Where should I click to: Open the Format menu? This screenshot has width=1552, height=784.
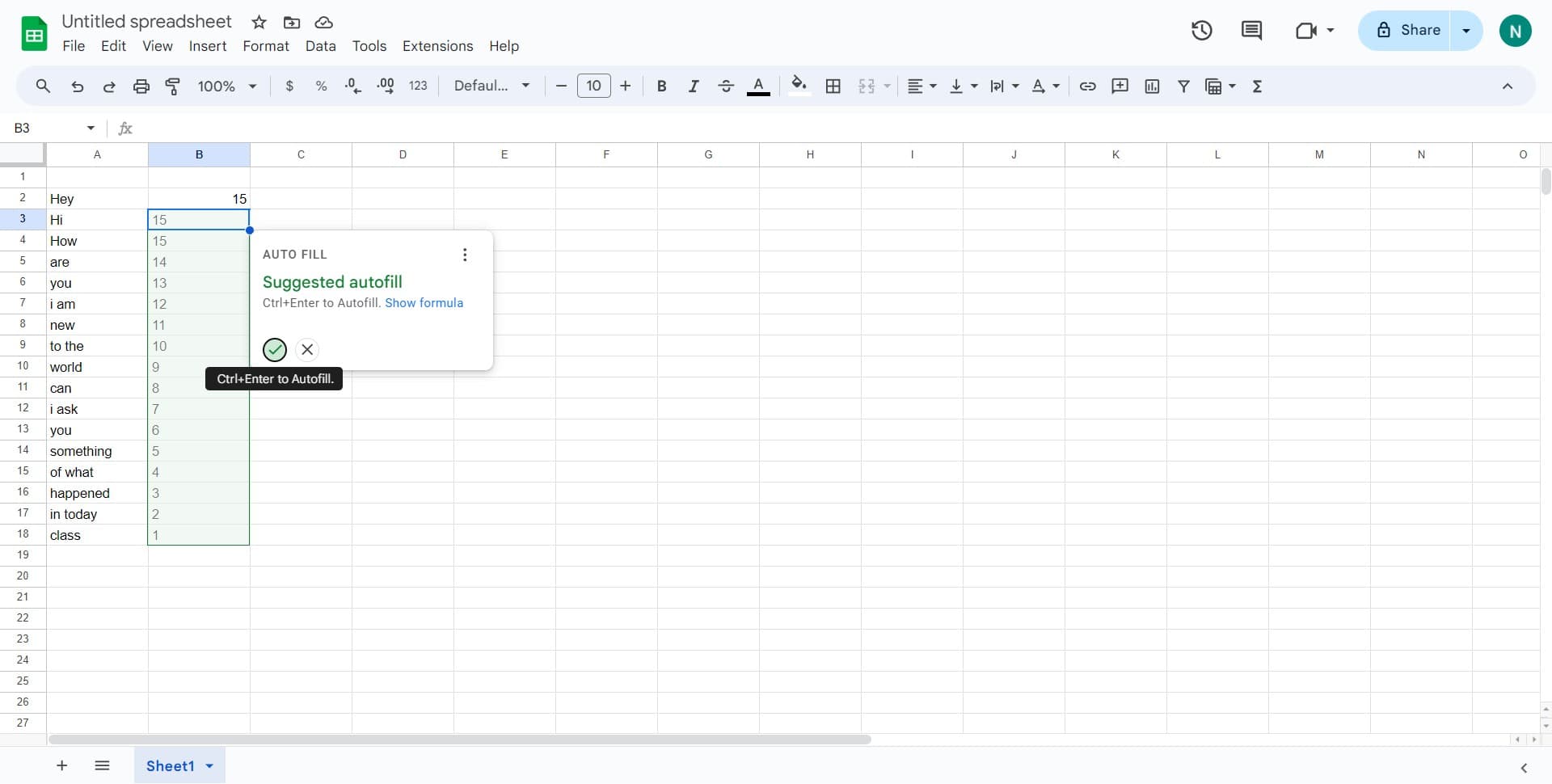265,46
